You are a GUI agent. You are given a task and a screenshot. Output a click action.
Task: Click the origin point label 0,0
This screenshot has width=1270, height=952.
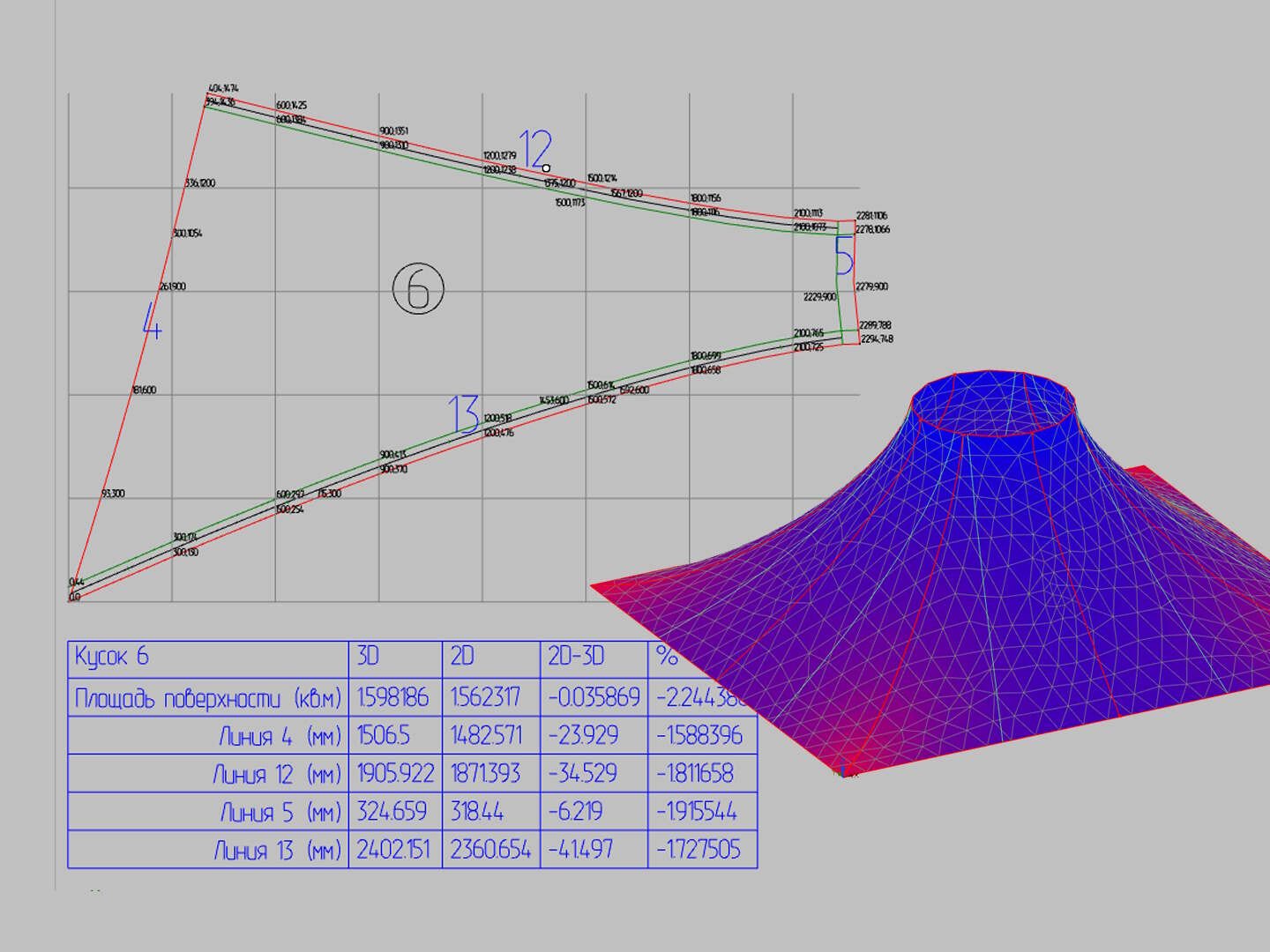tap(74, 598)
